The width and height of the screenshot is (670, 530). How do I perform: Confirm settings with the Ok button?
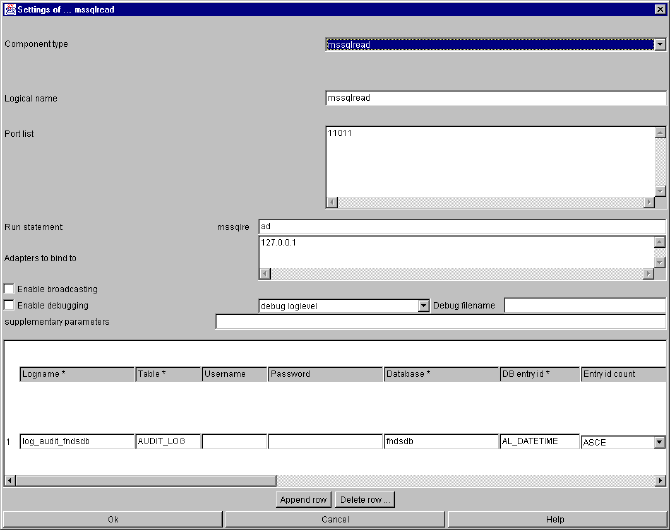(113, 519)
